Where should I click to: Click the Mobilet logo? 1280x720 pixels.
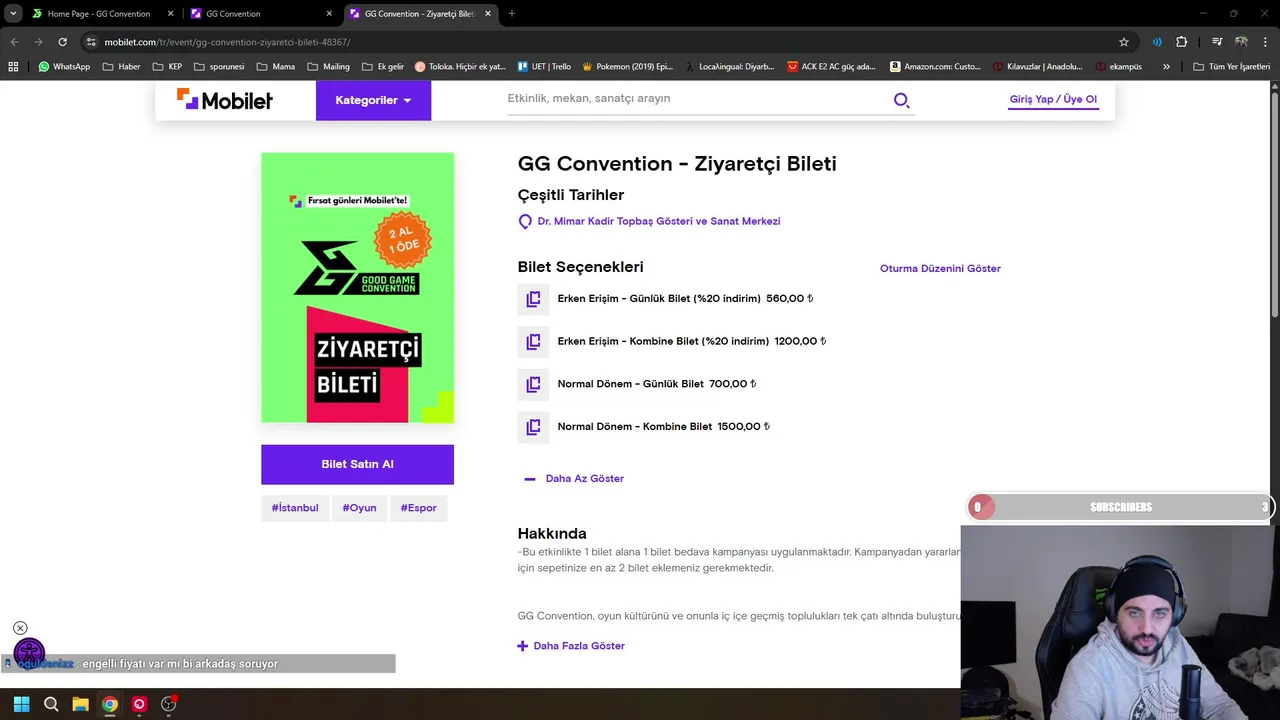225,99
